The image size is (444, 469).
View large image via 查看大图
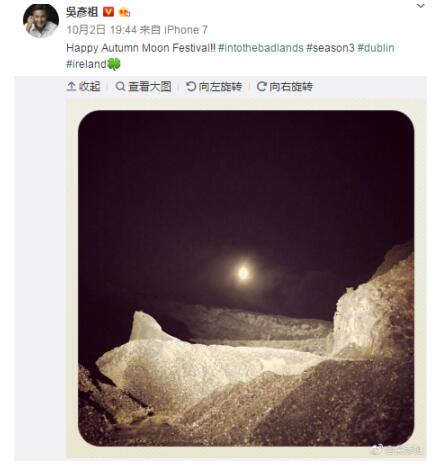(143, 87)
